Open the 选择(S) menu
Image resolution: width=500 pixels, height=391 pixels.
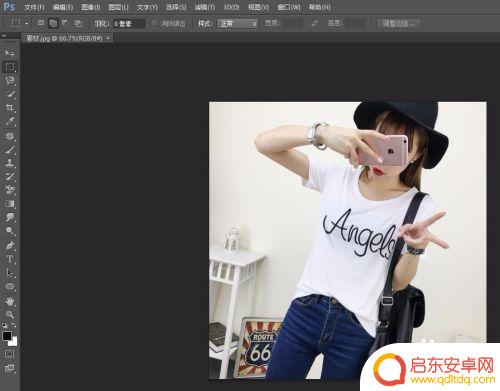coord(176,7)
